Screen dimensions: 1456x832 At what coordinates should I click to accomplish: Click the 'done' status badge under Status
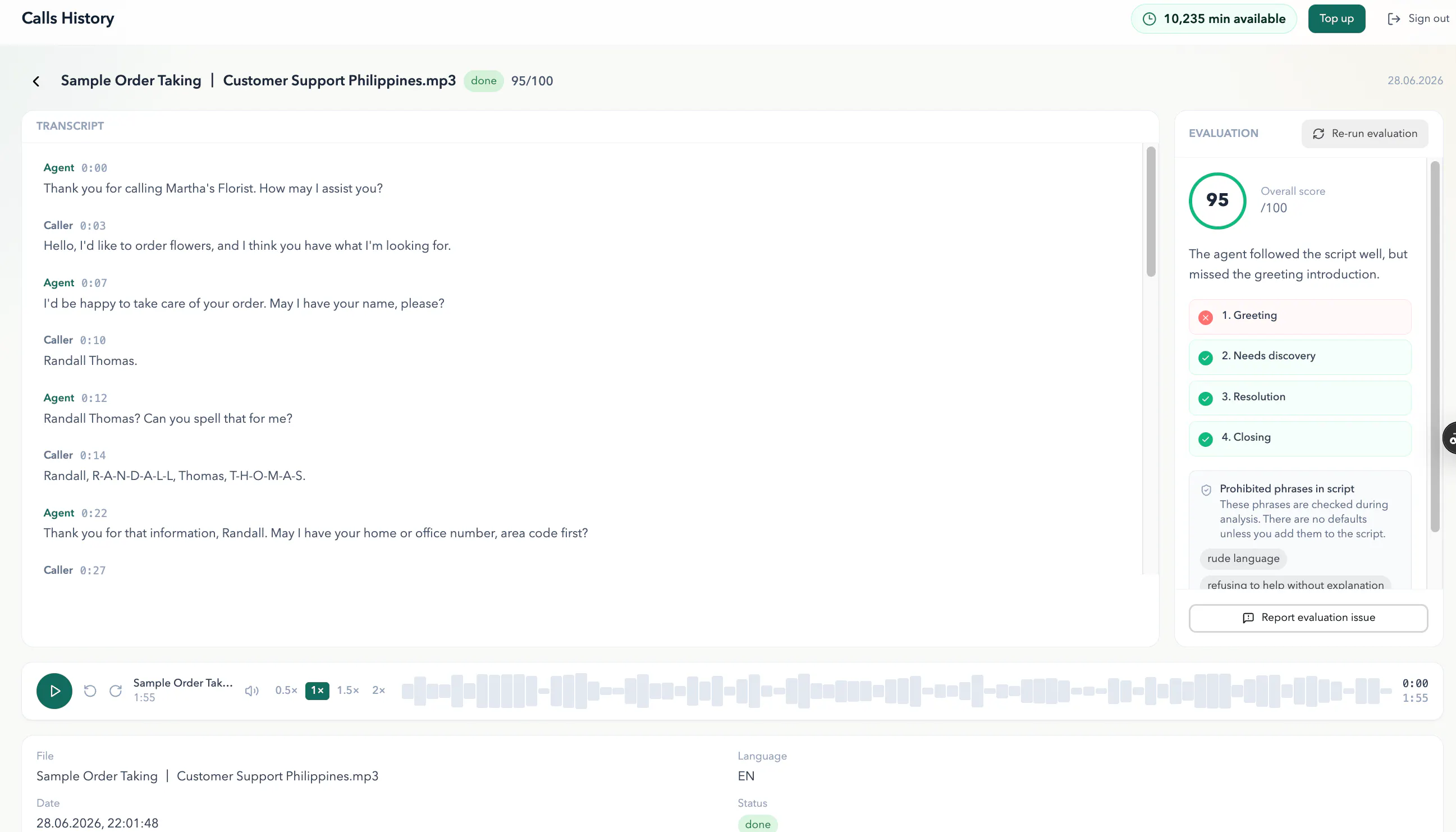coord(757,824)
